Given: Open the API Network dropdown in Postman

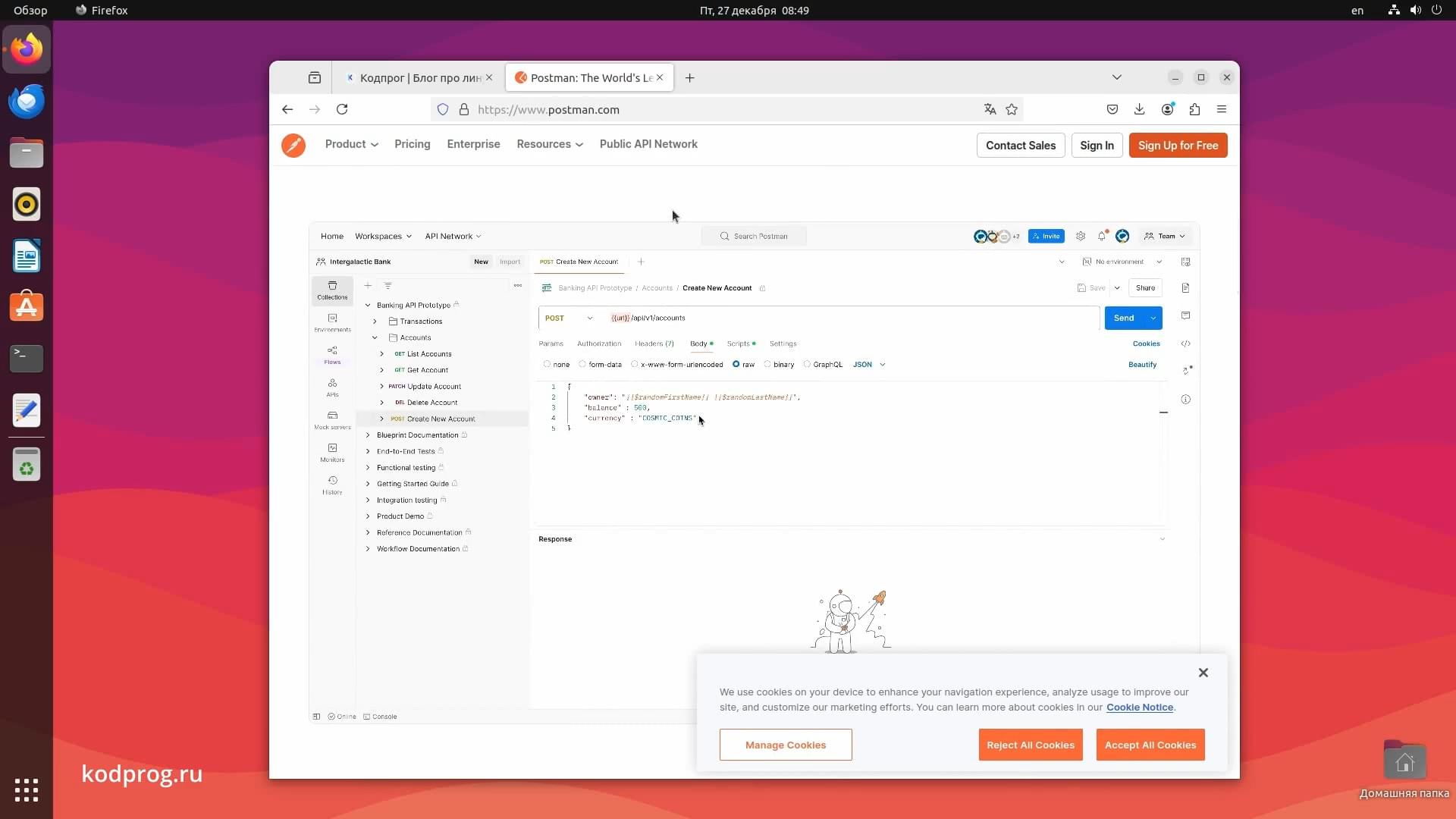Looking at the screenshot, I should 453,237.
